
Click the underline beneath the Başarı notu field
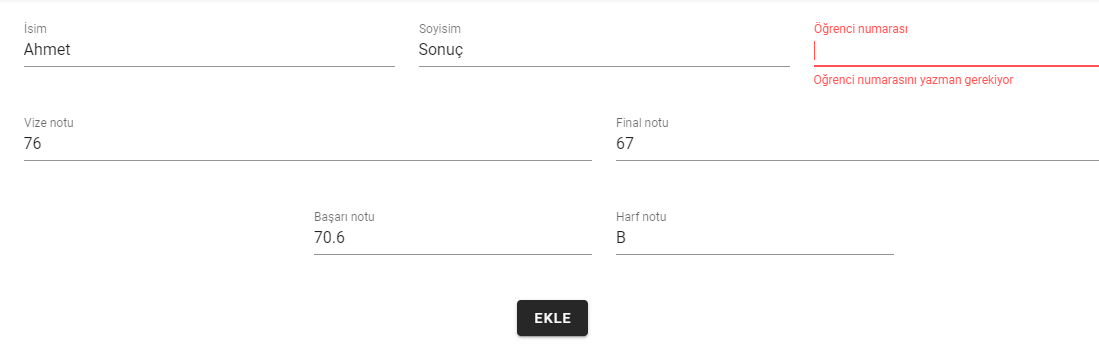tap(453, 254)
